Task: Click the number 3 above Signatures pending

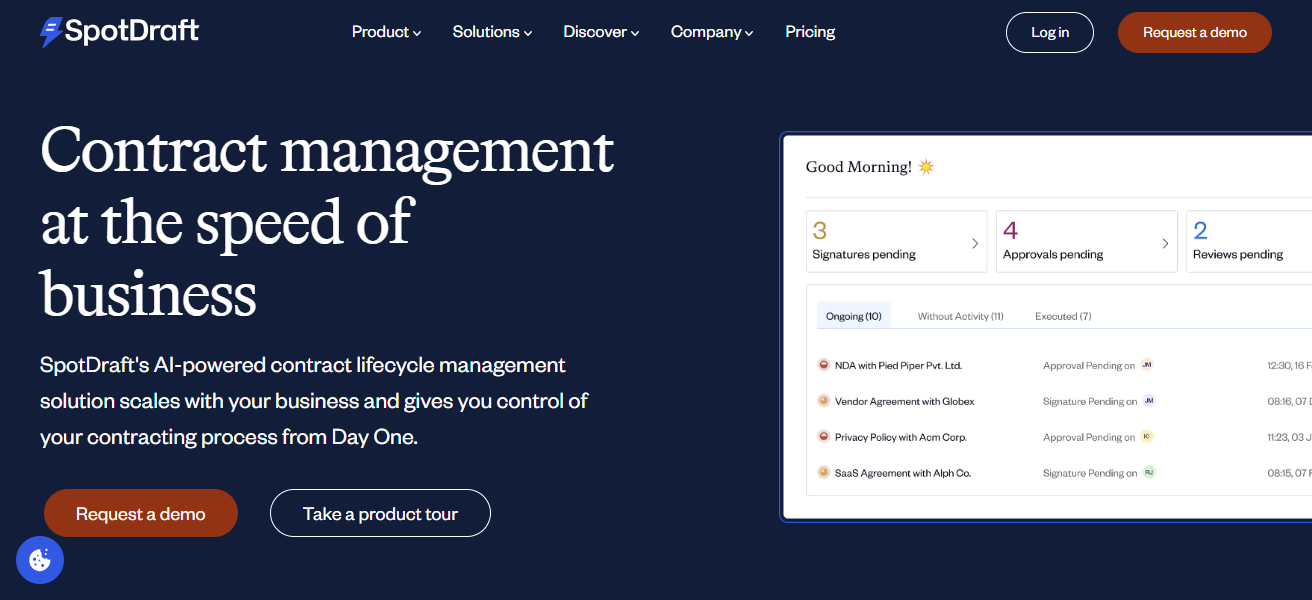Action: click(820, 231)
